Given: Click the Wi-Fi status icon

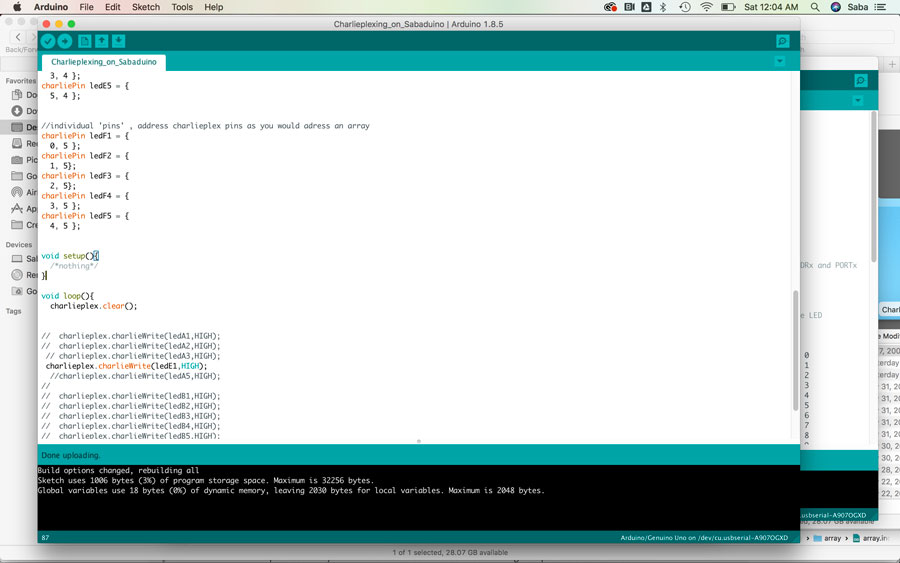Looking at the screenshot, I should coord(707,7).
